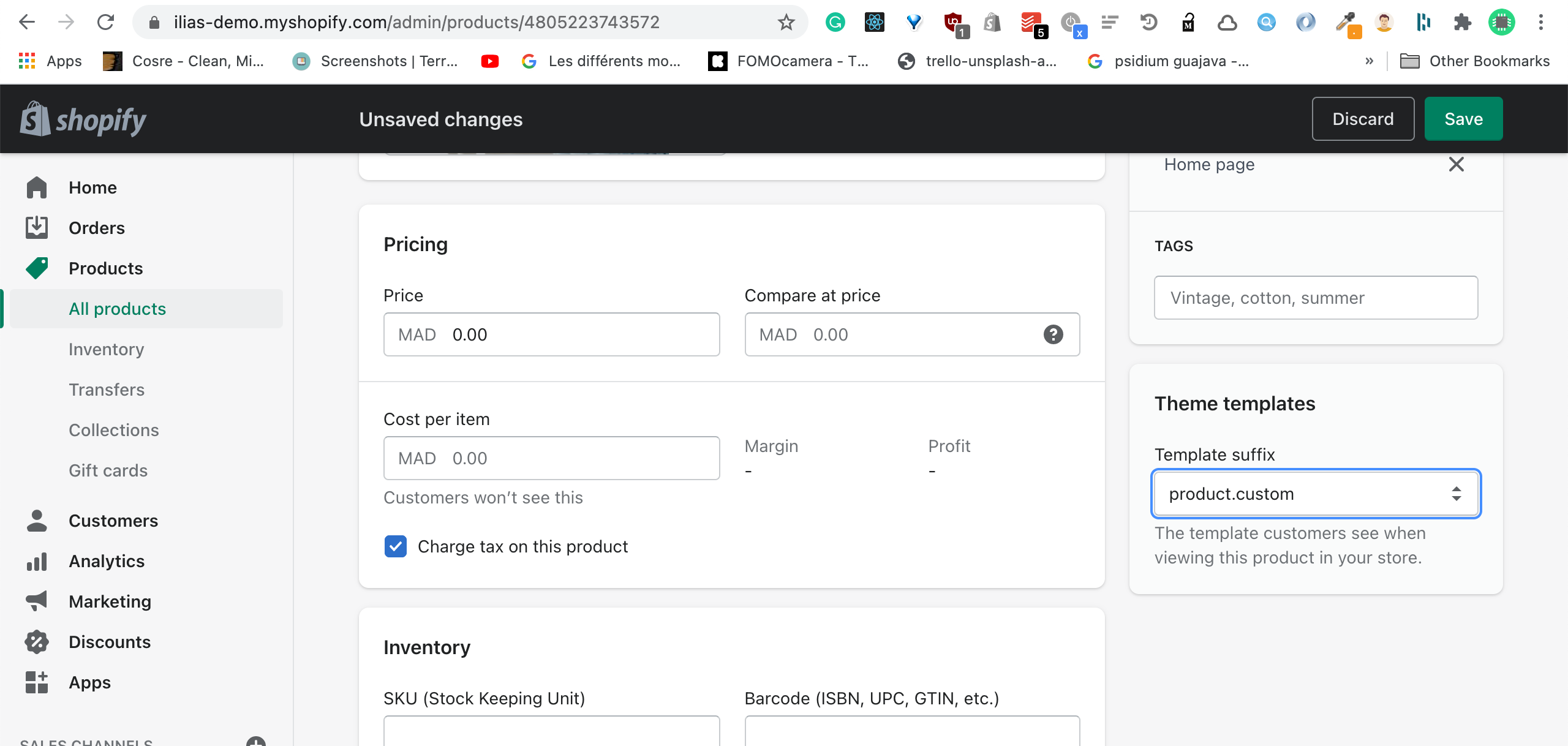Bookmark the page with the star icon

[786, 21]
